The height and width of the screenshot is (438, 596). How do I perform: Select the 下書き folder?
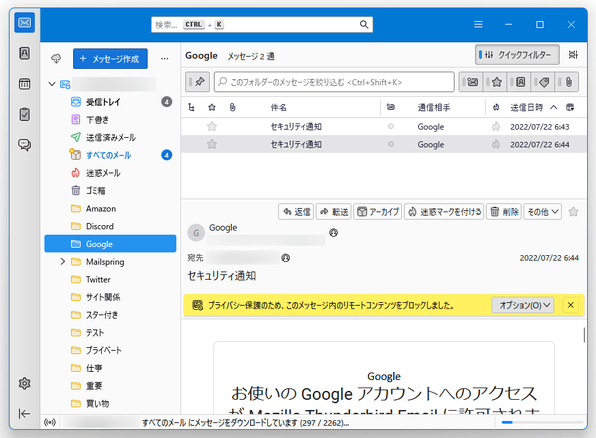110,120
